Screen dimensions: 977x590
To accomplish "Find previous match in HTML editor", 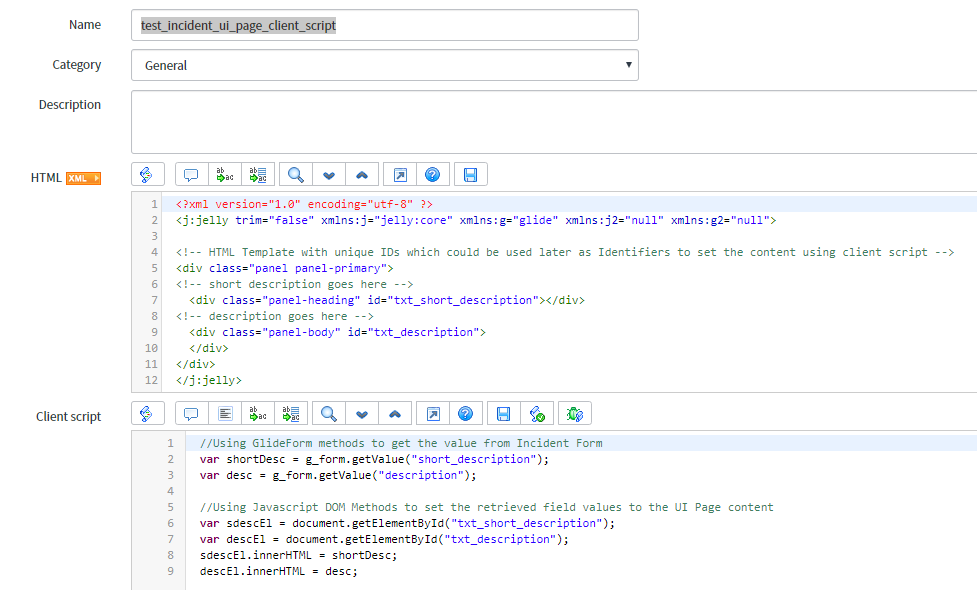I will [362, 174].
